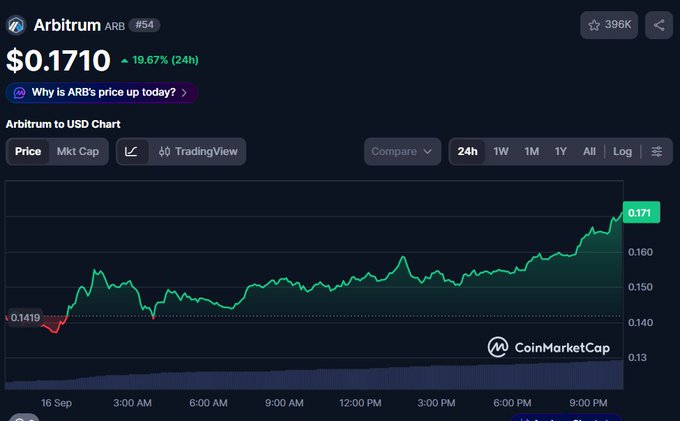
Task: Click the 0.140 y-axis label
Action: pos(640,323)
